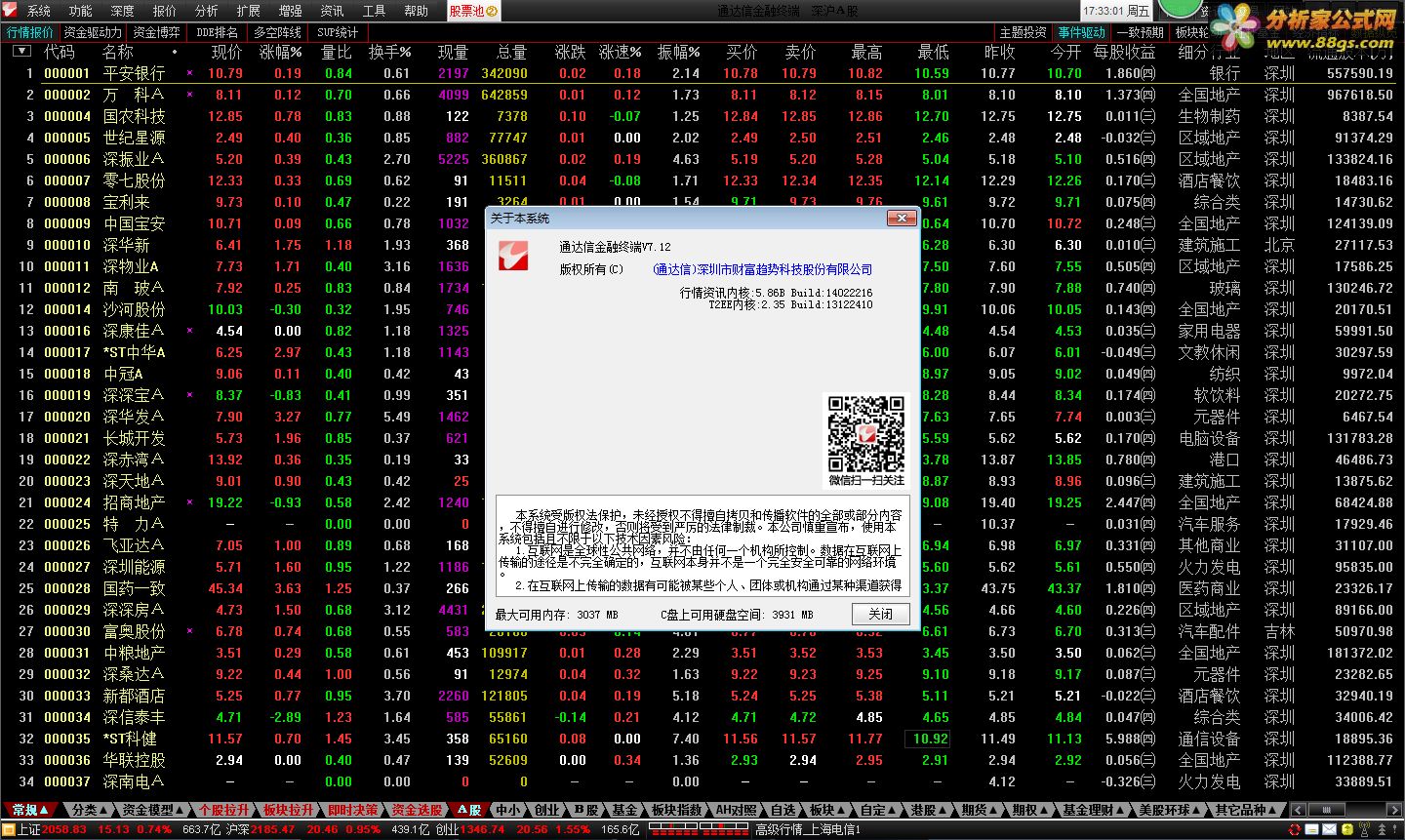The height and width of the screenshot is (840, 1405).
Task: Click the red logo in the About dialog
Action: tap(512, 255)
